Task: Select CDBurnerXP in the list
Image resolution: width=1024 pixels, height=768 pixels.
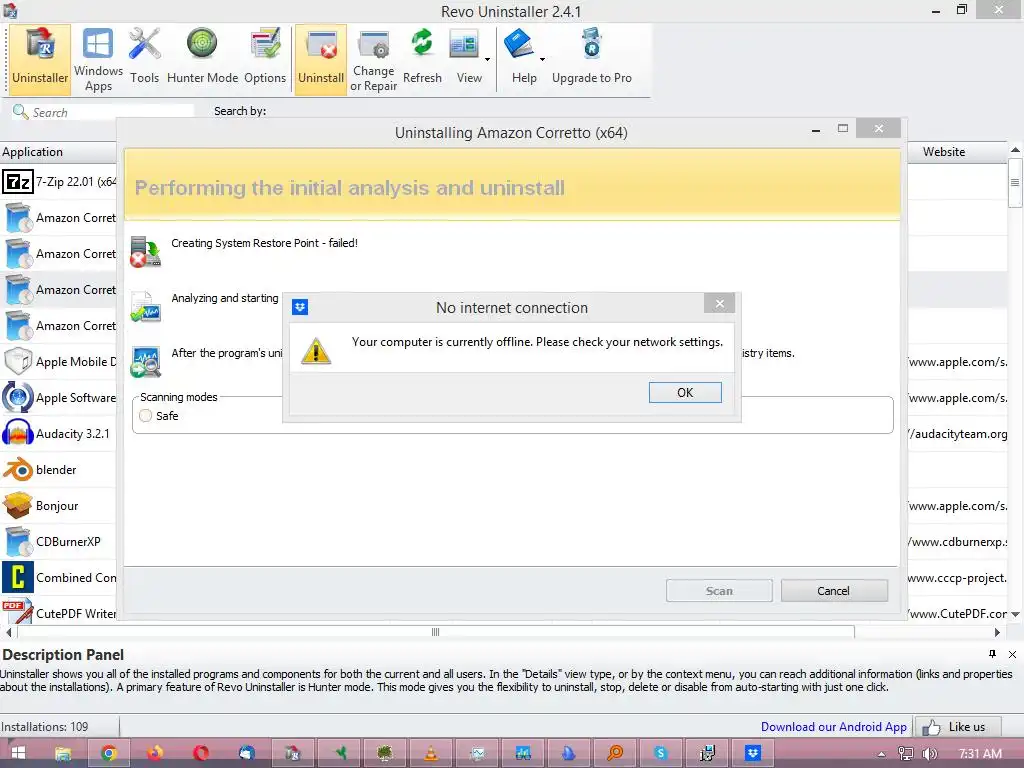Action: [x=59, y=541]
